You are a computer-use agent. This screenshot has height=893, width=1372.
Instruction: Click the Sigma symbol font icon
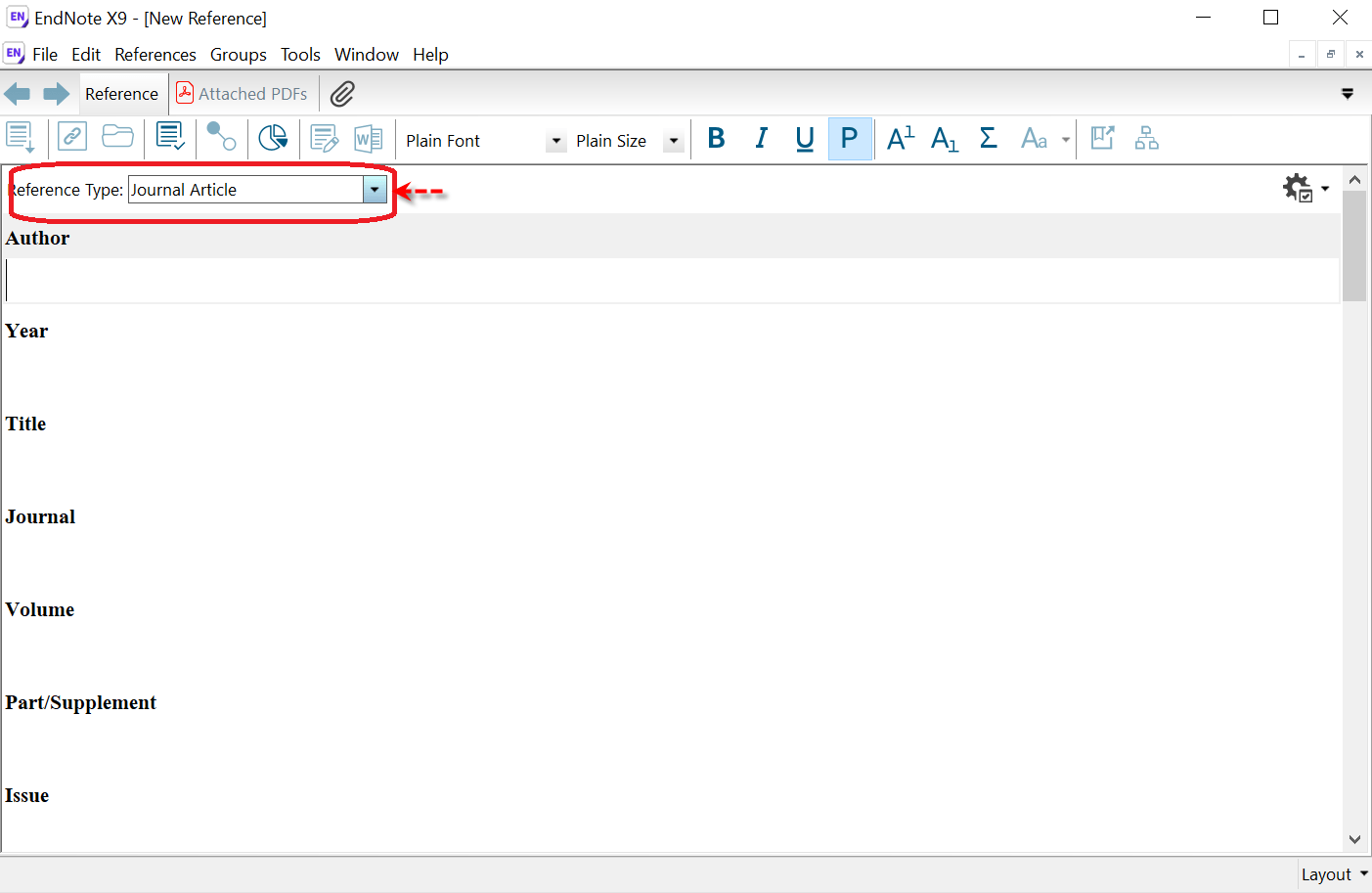coord(989,139)
